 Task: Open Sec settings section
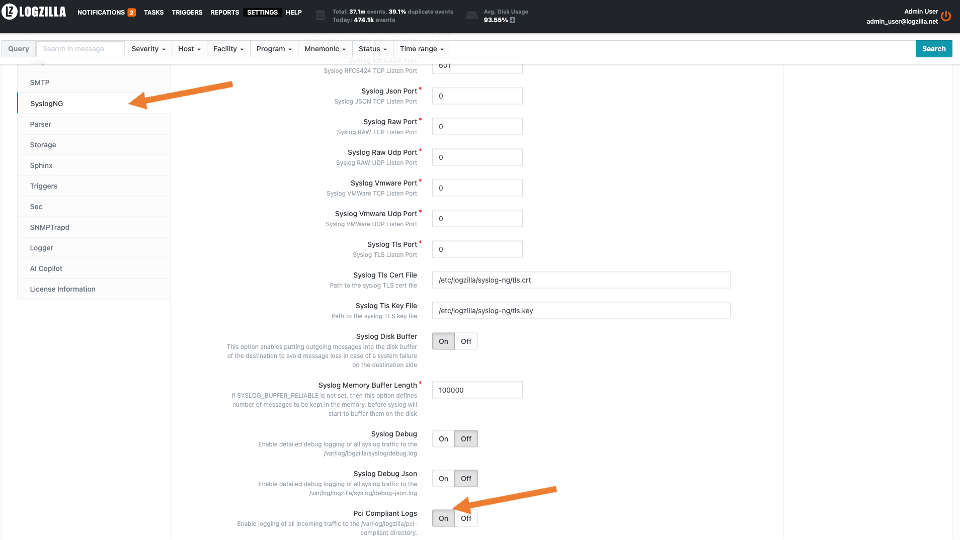tap(94, 206)
